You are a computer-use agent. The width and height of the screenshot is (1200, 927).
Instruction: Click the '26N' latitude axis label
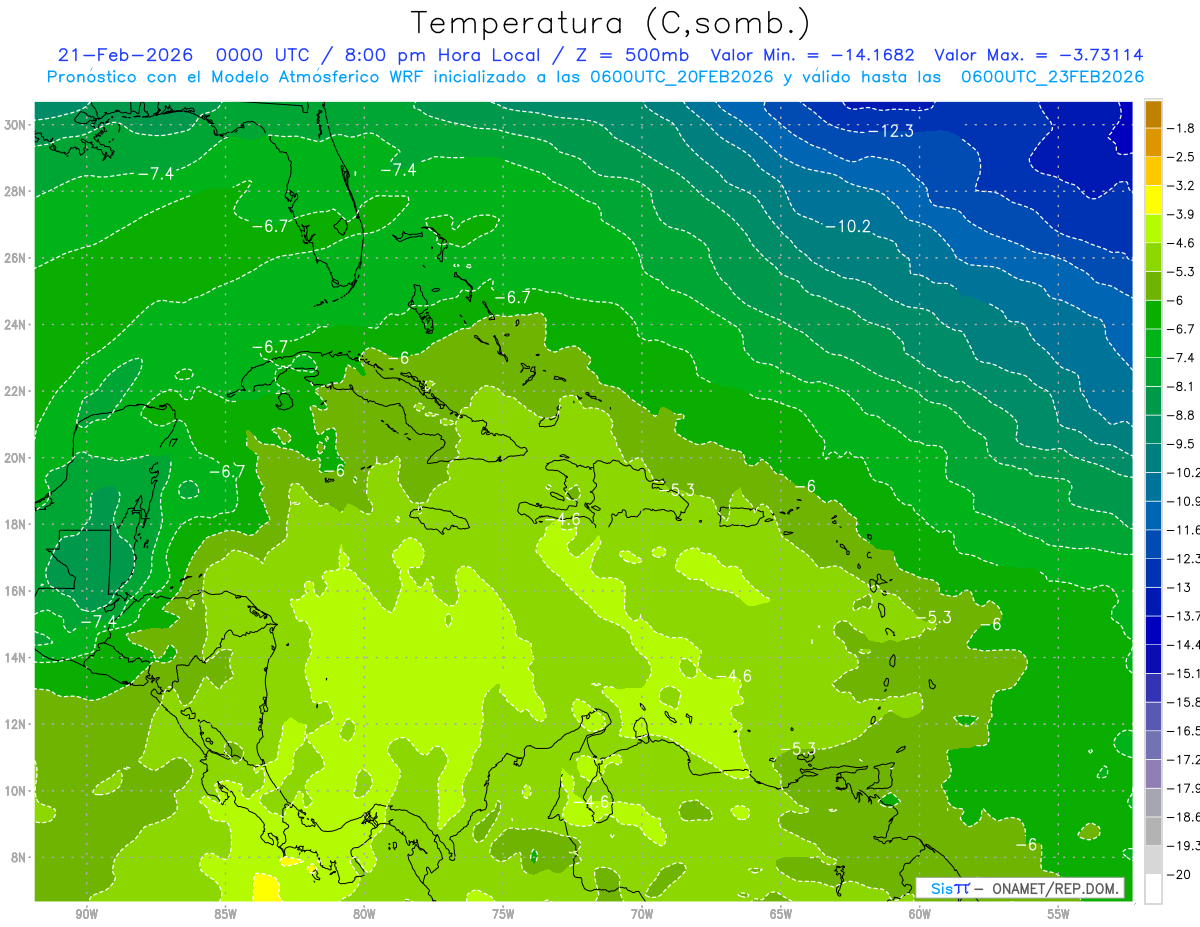17,258
